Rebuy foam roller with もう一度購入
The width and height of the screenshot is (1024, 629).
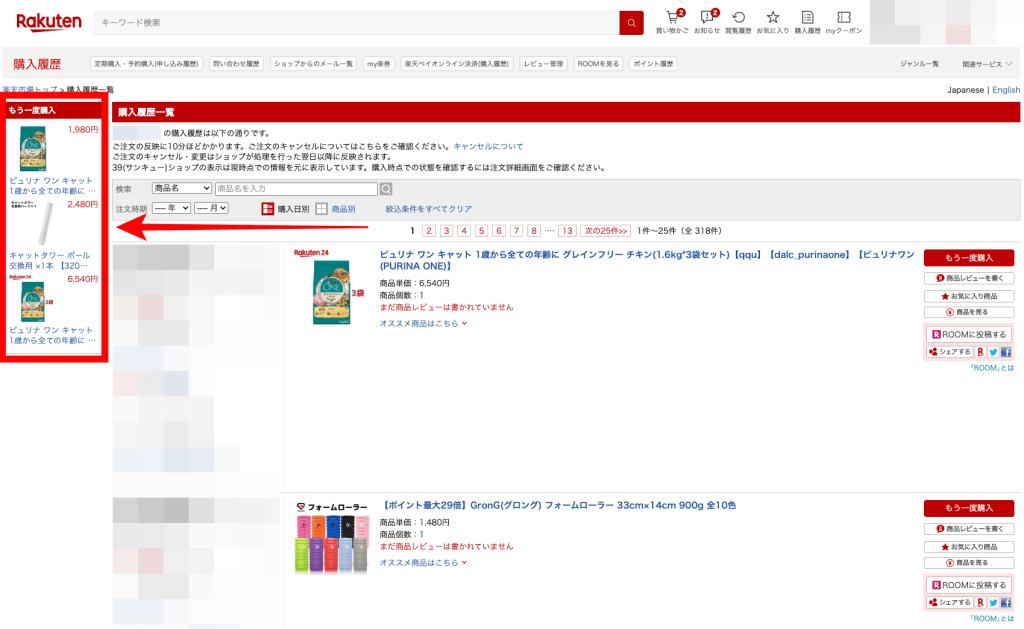click(969, 508)
